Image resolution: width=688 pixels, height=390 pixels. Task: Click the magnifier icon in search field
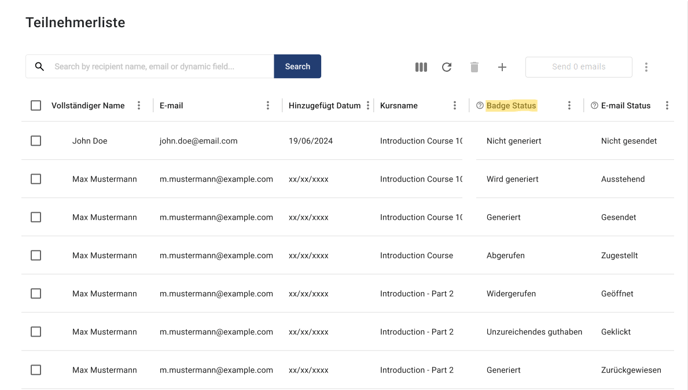point(39,66)
